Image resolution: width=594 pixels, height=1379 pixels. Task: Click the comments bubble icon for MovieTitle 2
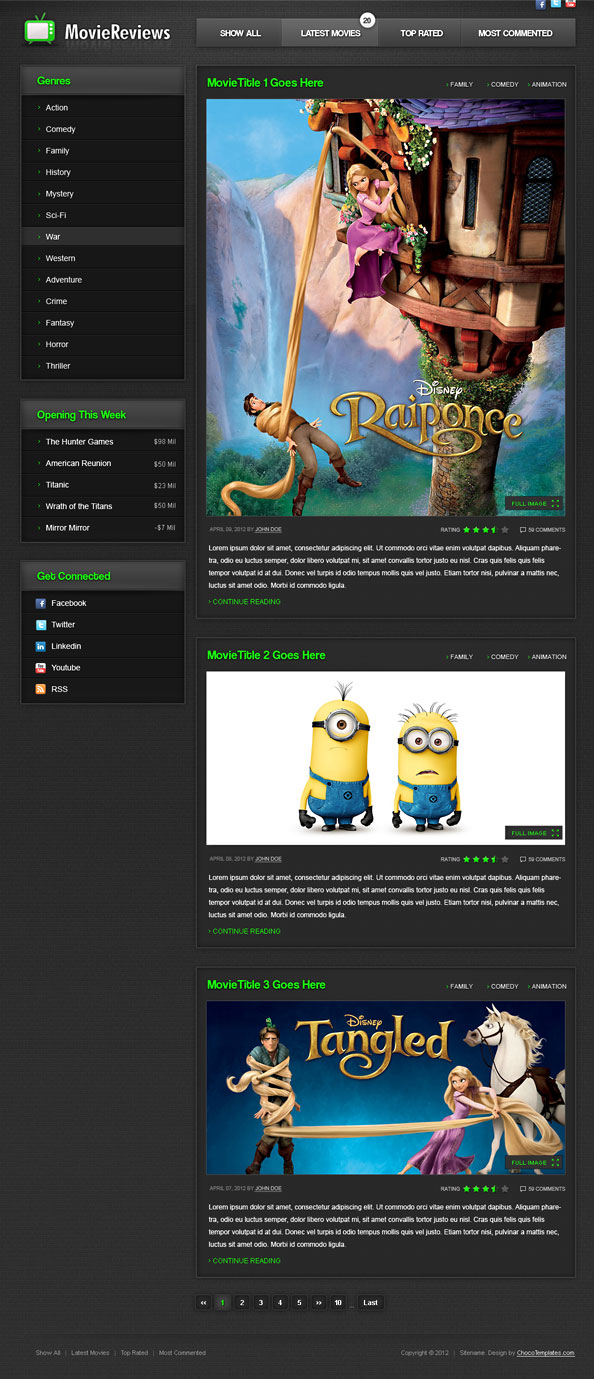[x=523, y=859]
